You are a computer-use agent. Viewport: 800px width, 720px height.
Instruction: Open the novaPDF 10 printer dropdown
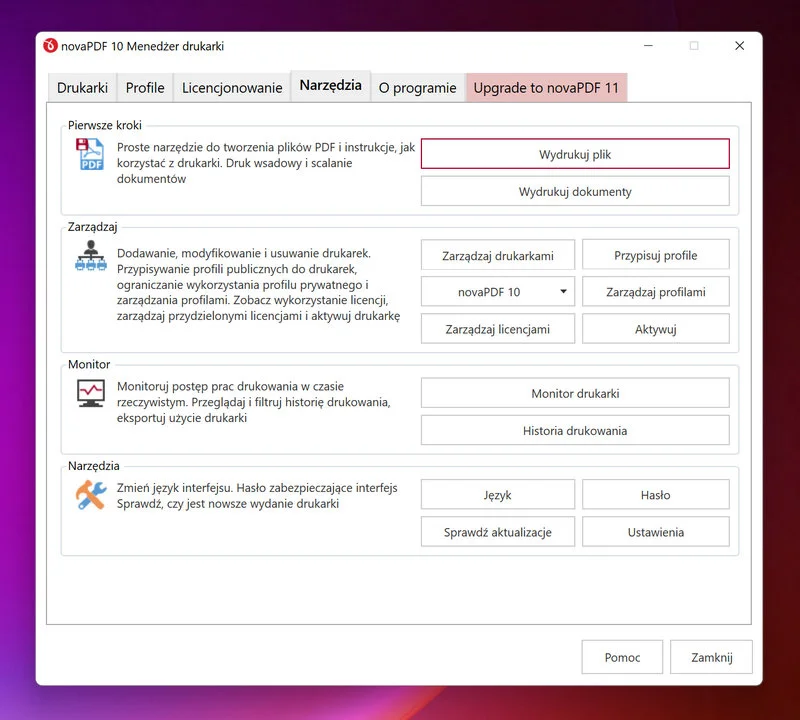tap(497, 292)
